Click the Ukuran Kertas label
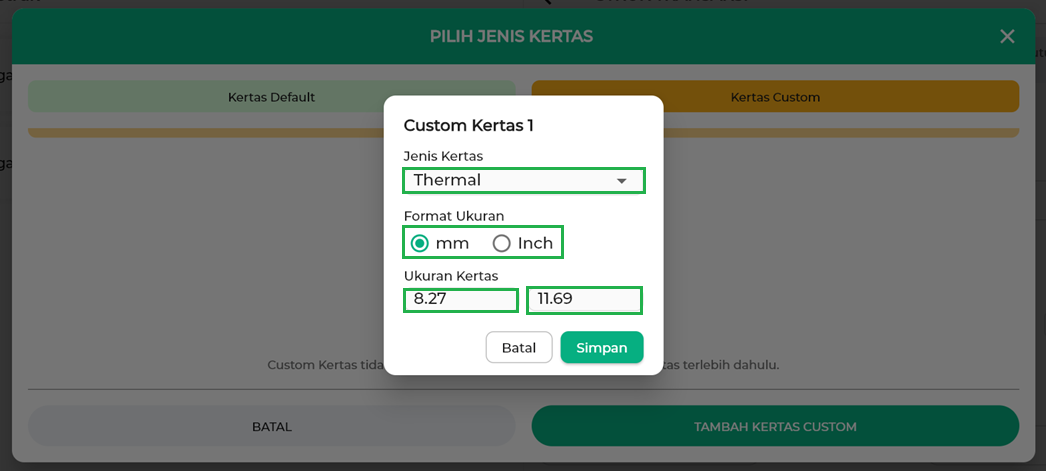 [x=451, y=276]
